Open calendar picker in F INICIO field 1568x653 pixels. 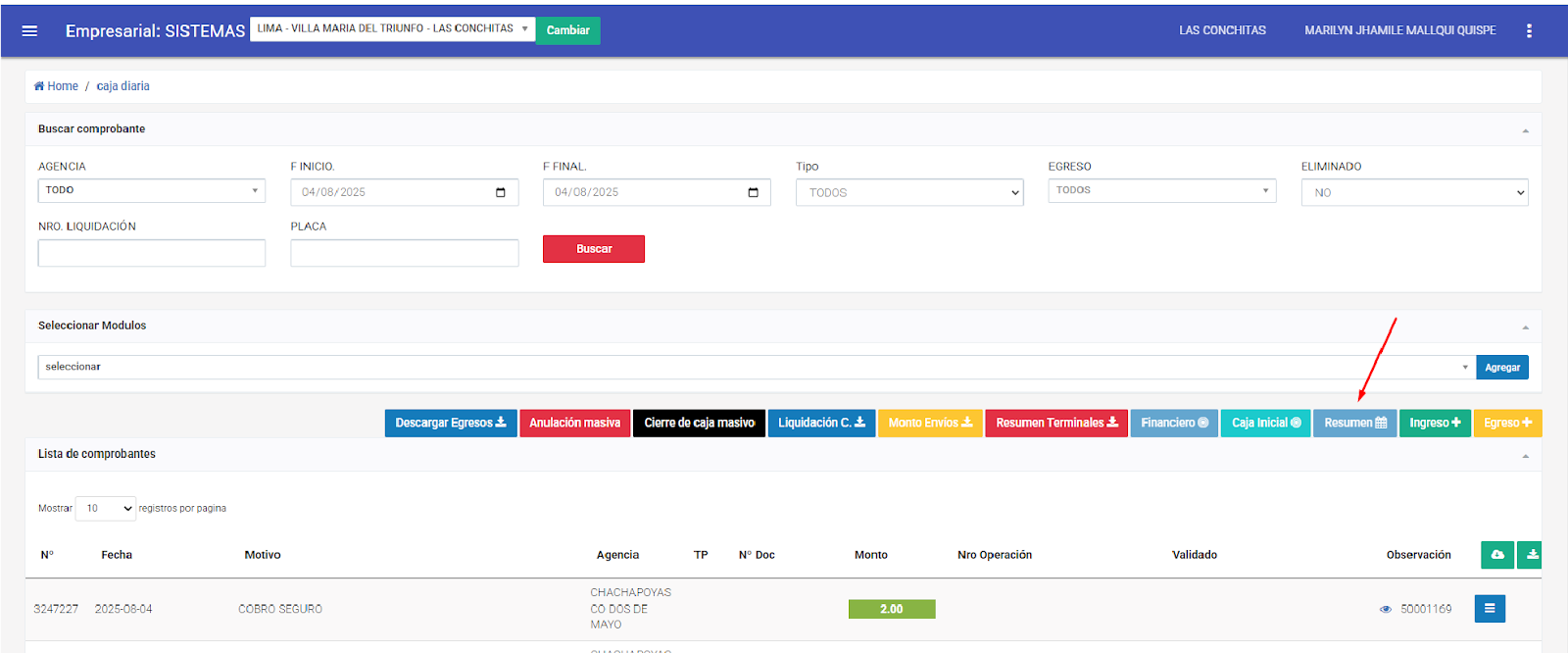(501, 192)
